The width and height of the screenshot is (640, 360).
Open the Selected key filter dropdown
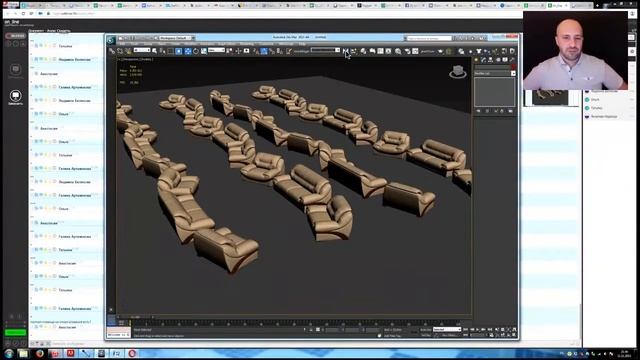click(x=447, y=329)
